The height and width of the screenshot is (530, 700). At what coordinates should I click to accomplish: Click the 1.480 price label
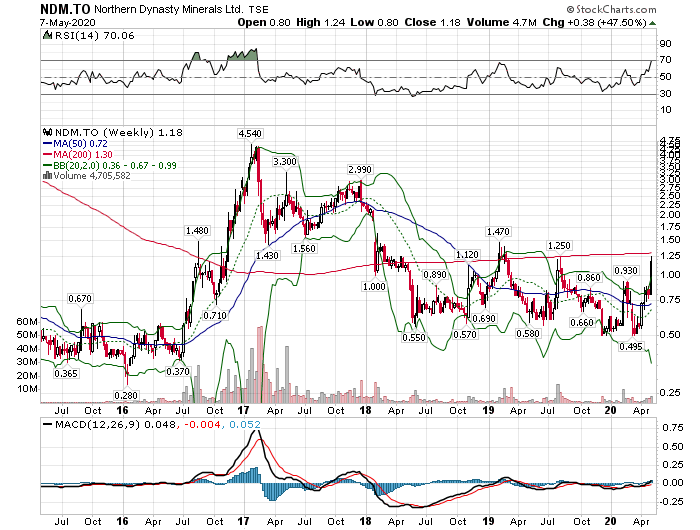coord(197,231)
